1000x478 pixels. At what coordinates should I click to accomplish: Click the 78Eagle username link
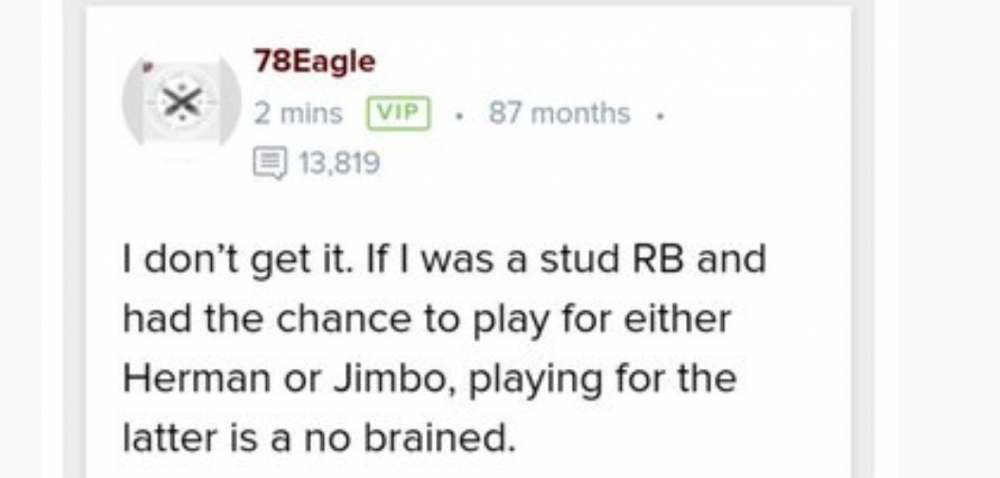tap(315, 61)
